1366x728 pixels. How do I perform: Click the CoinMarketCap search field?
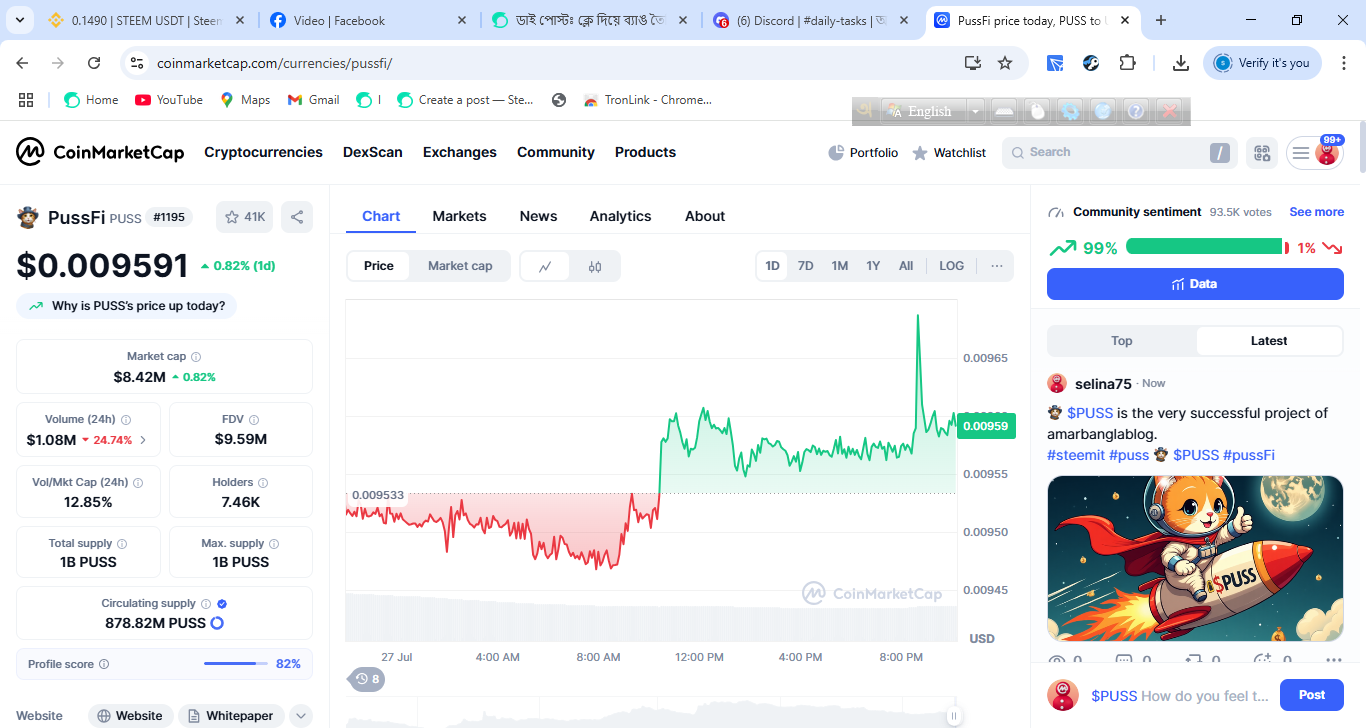click(x=1120, y=153)
